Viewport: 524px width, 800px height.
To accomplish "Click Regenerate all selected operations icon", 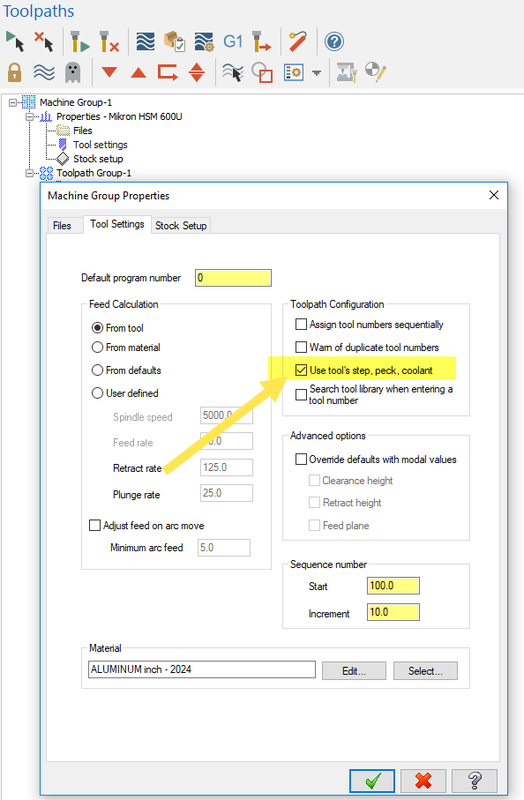I will [x=80, y=41].
